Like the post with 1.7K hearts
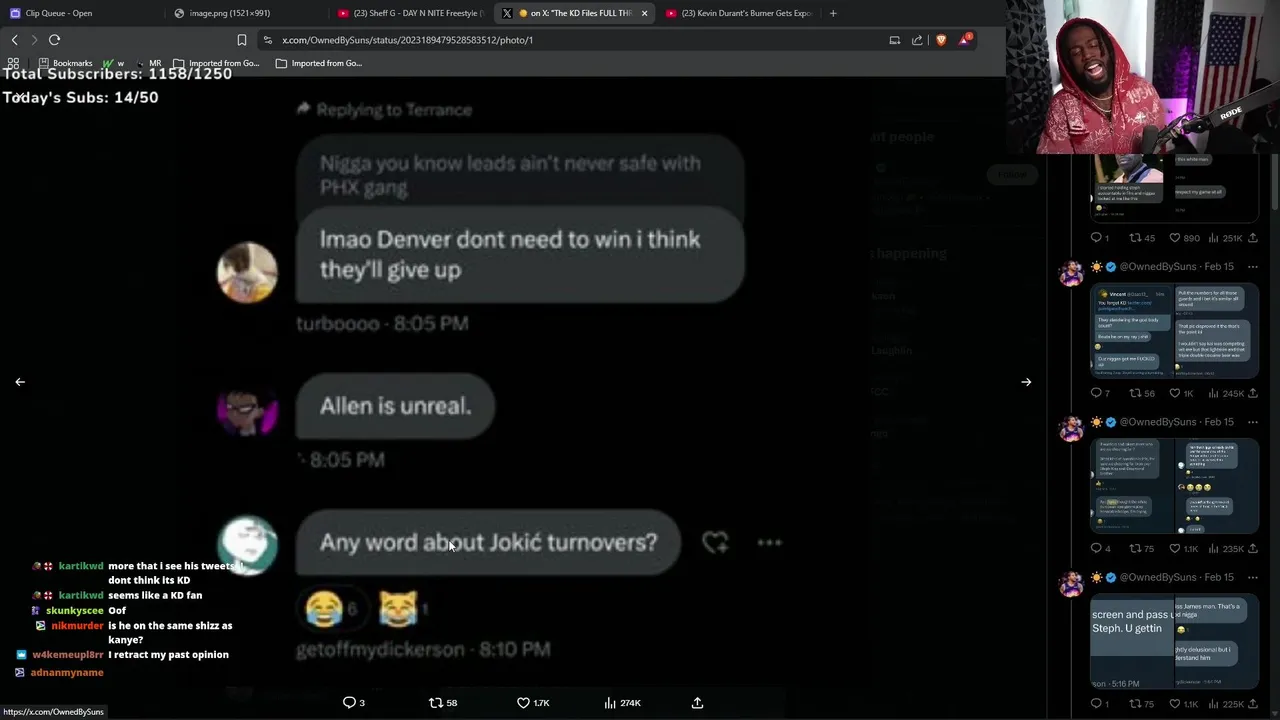This screenshot has width=1280, height=720. point(523,703)
